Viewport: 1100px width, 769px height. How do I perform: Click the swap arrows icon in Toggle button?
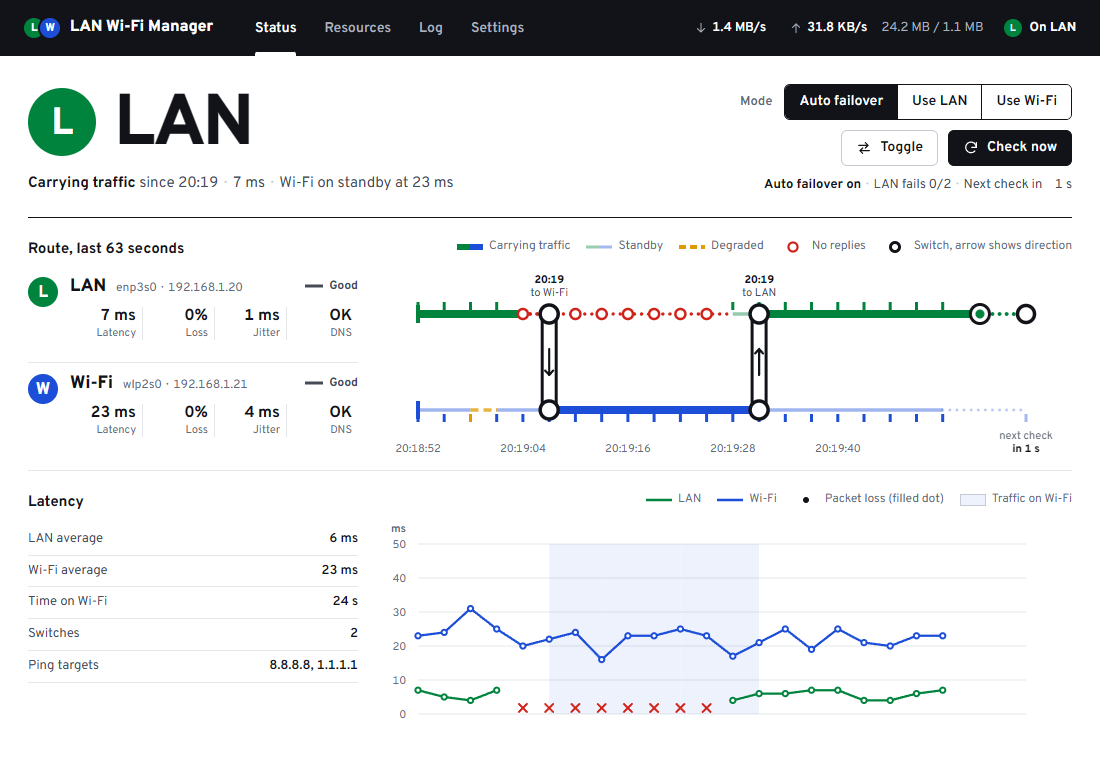[x=864, y=147]
